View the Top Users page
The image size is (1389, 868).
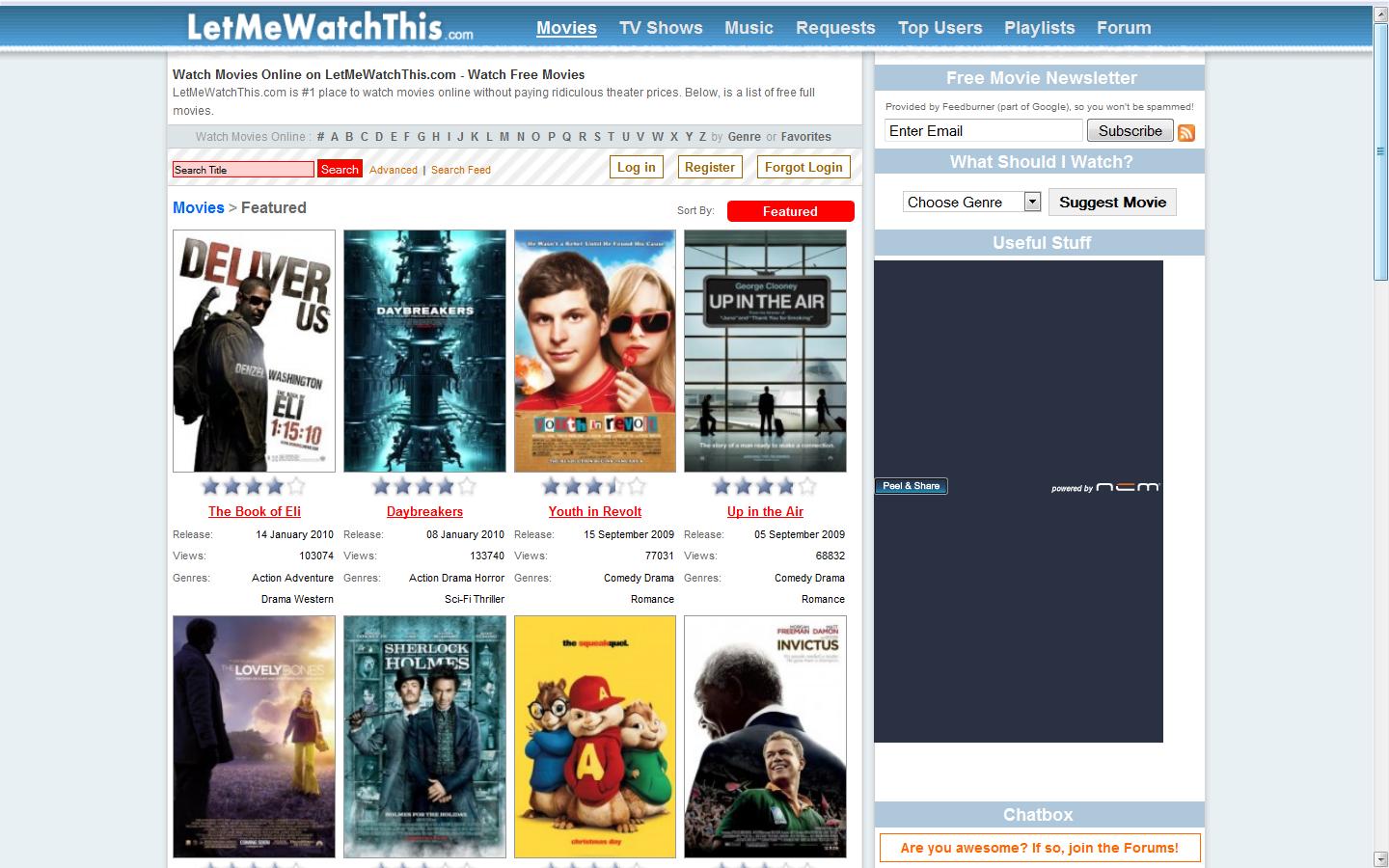[940, 28]
